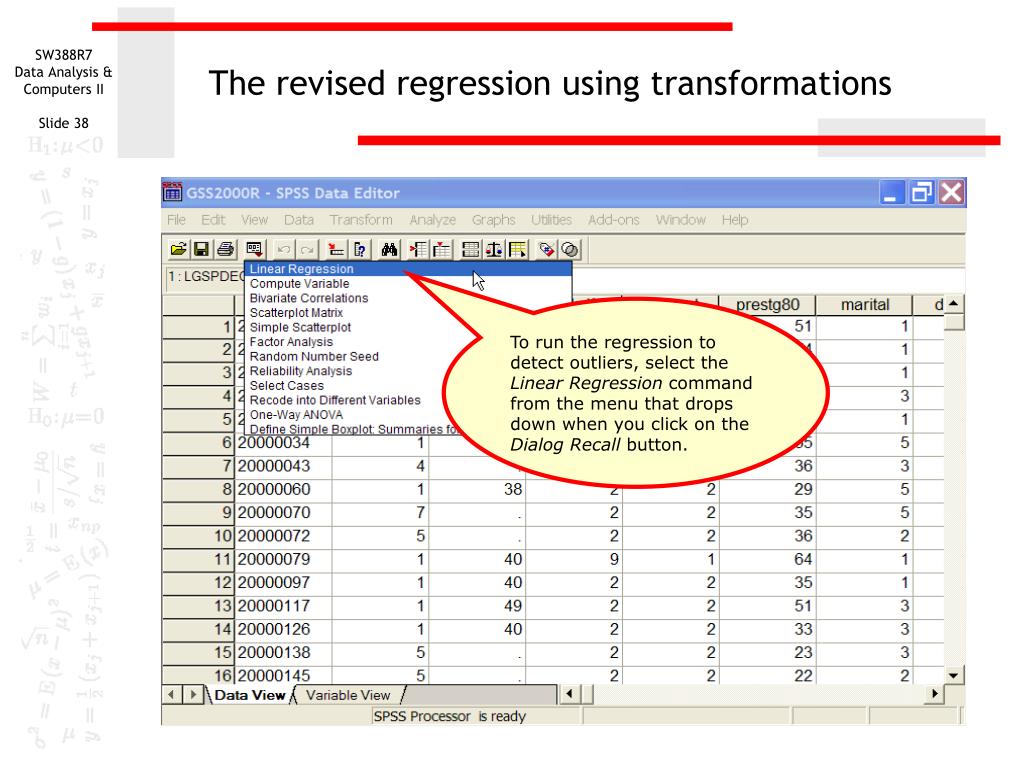Click the Use Sets circles icon
Image resolution: width=1024 pixels, height=768 pixels.
coord(570,249)
